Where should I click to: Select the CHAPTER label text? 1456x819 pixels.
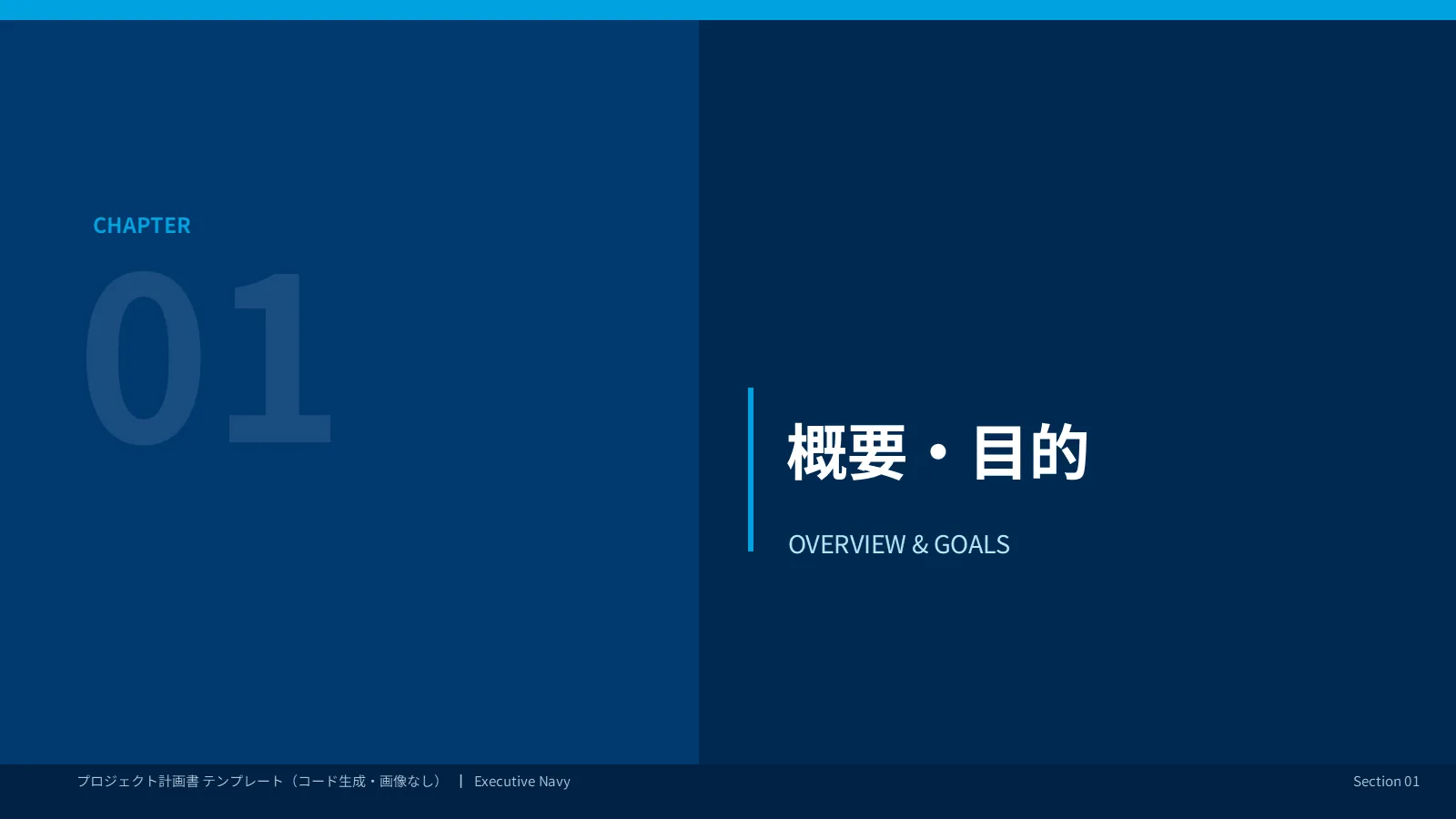[142, 226]
